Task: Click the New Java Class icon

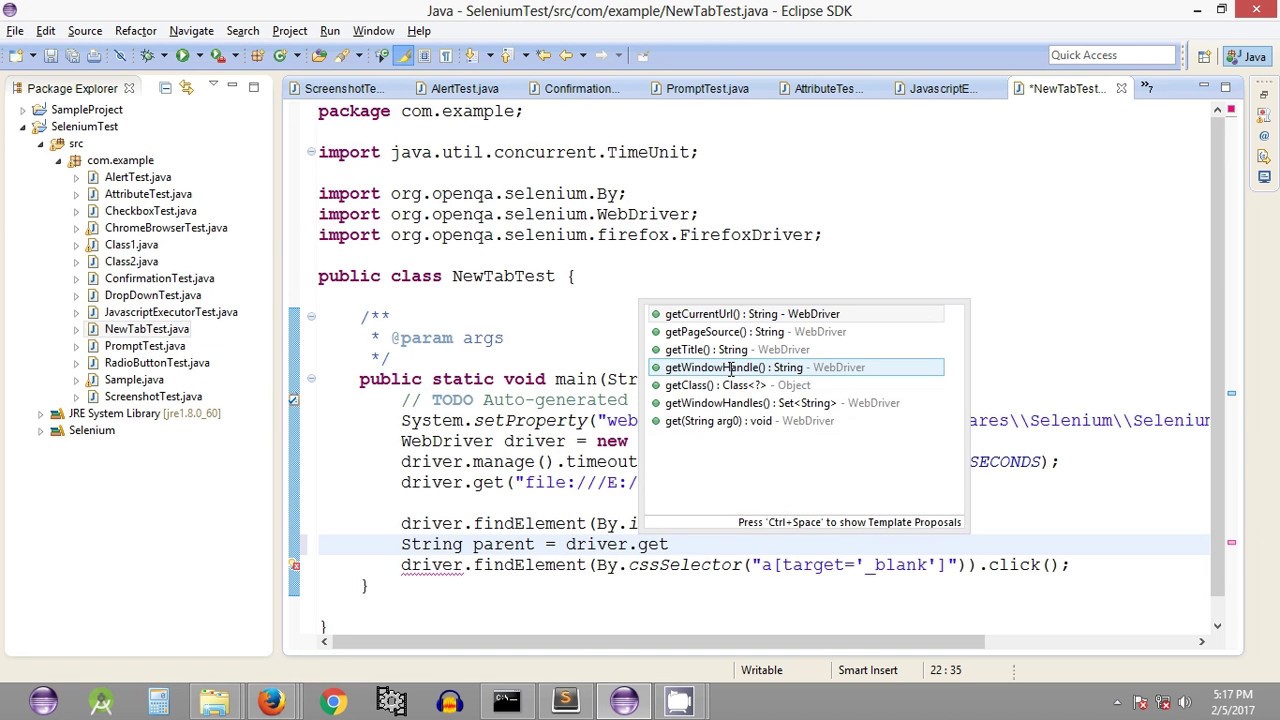Action: 280,55
